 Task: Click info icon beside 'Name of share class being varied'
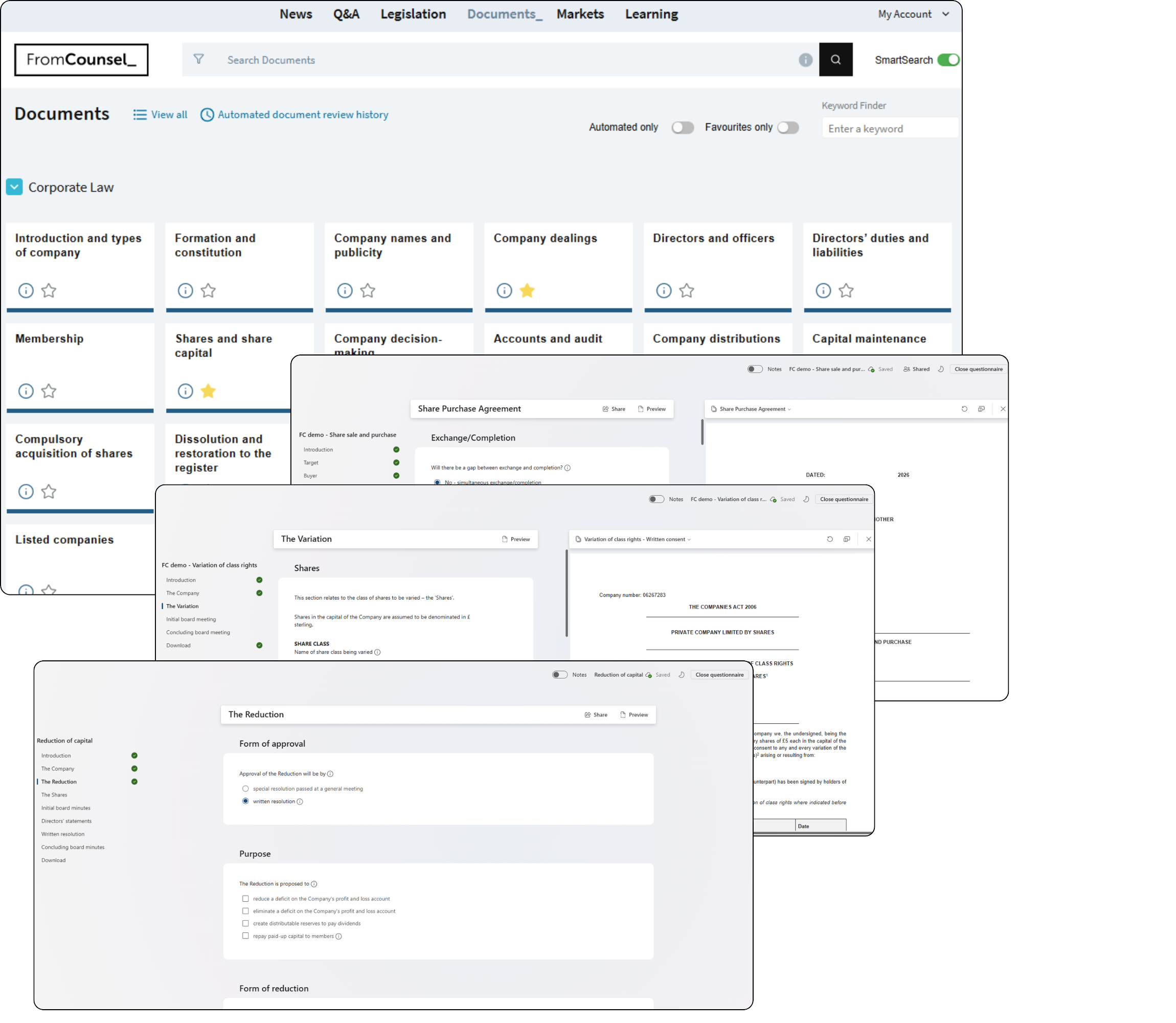377,652
